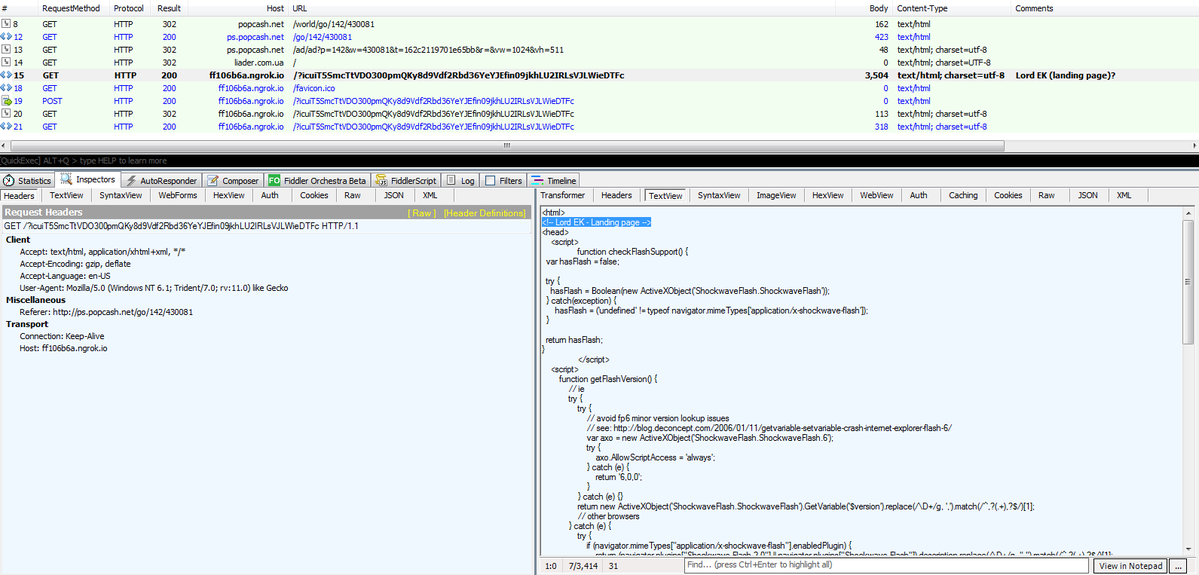Click the redirect icon of session 8
The width and height of the screenshot is (1199, 575).
coord(7,24)
